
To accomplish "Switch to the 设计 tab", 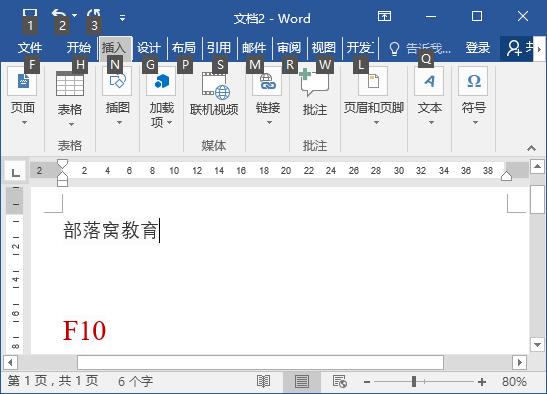I will (149, 47).
